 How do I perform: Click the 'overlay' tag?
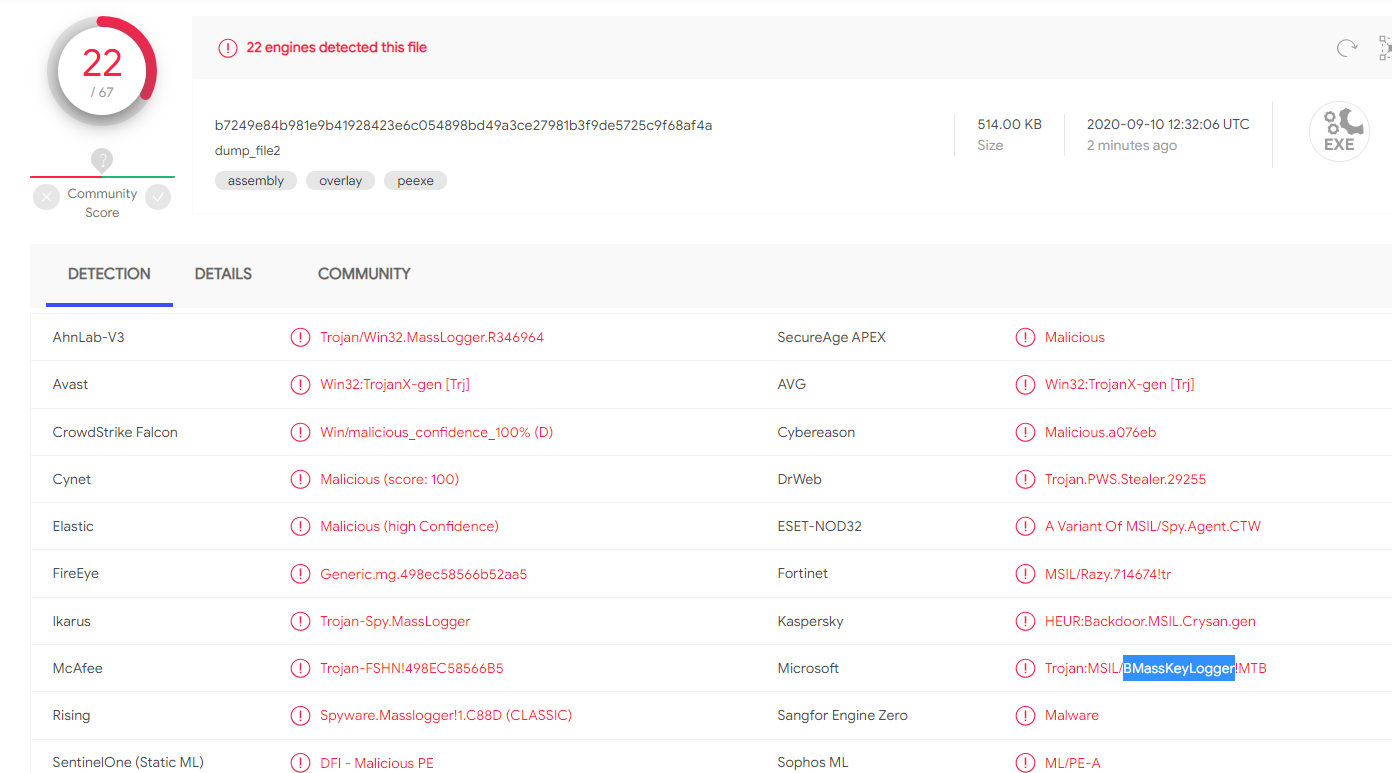[x=340, y=181]
